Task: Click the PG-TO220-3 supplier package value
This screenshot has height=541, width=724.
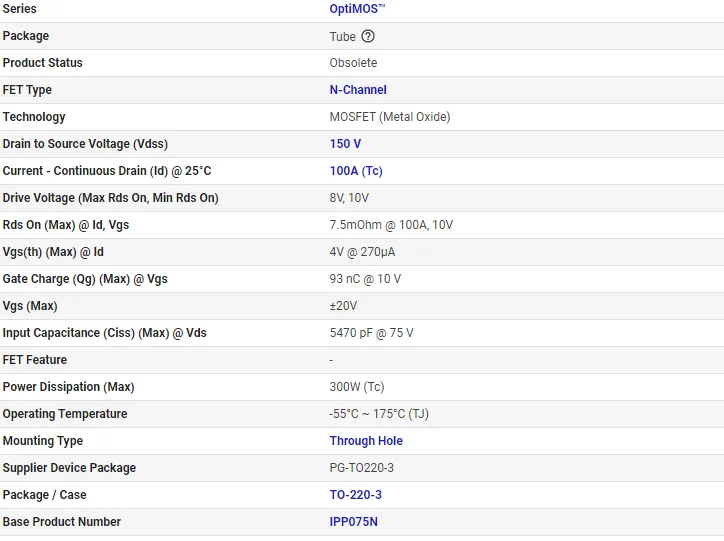Action: [364, 468]
